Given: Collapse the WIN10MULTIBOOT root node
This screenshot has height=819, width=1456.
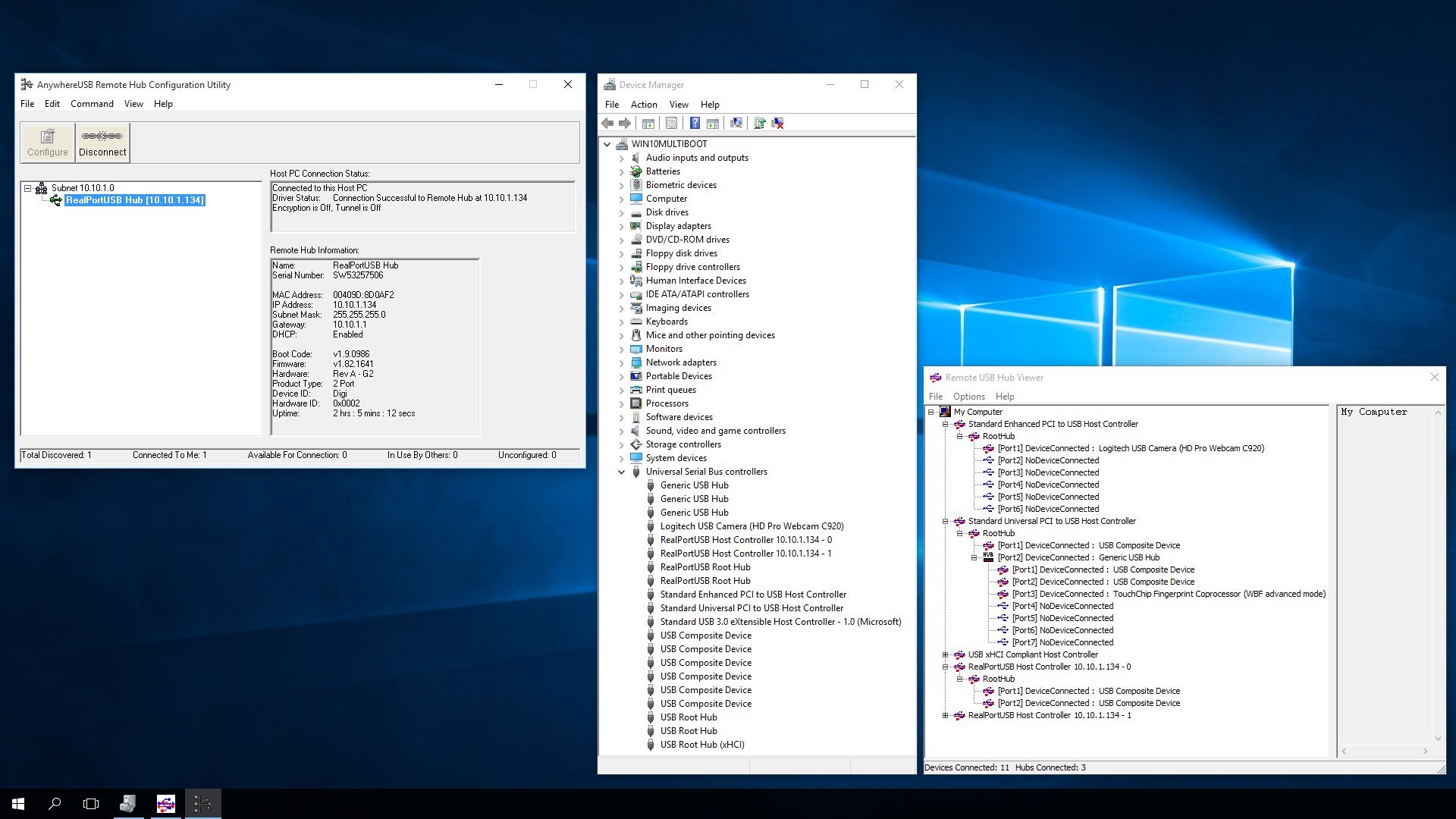Looking at the screenshot, I should 607,144.
